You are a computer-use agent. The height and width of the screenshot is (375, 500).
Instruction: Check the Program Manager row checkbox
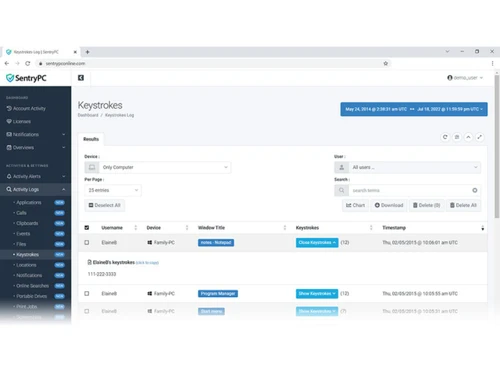(87, 294)
